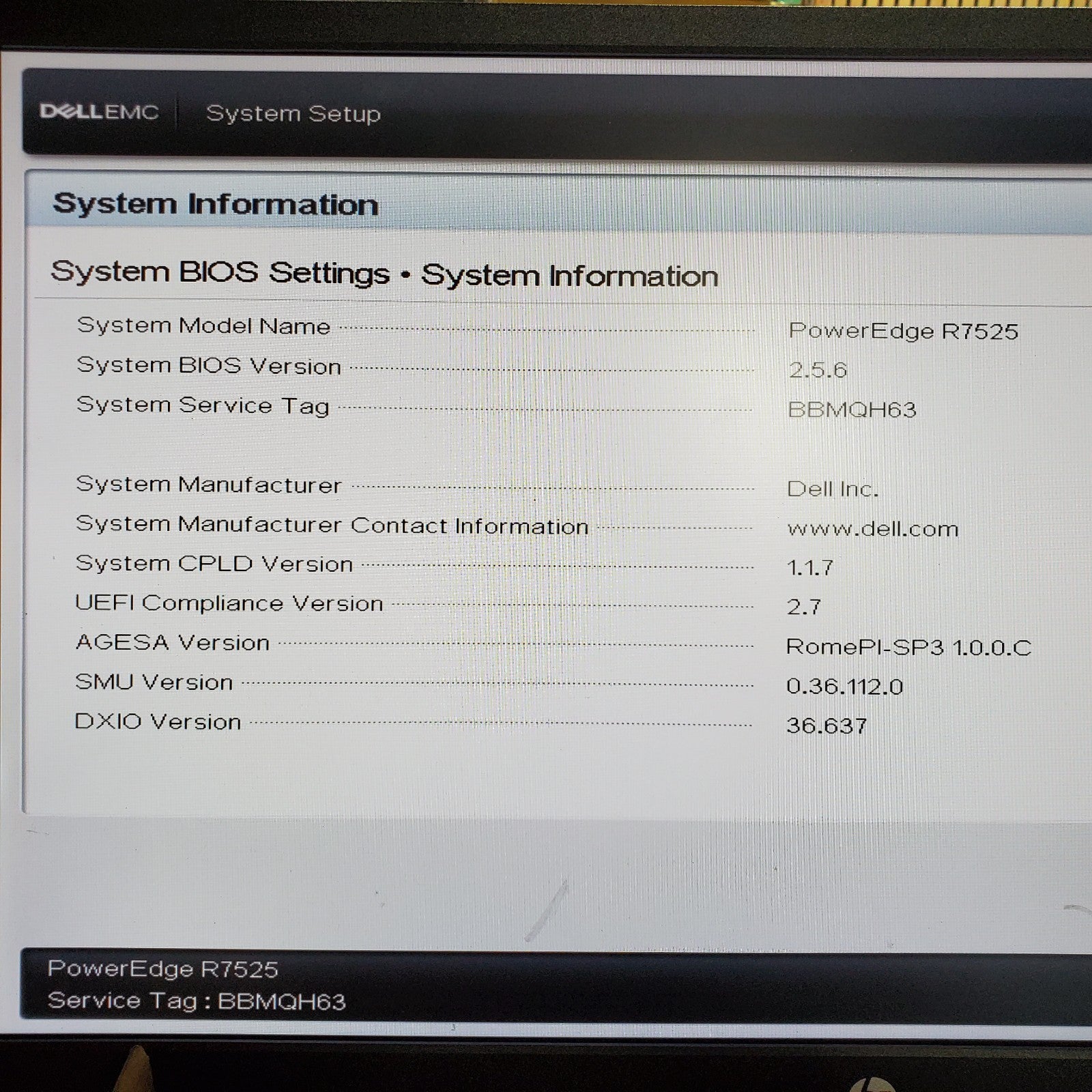The width and height of the screenshot is (1092, 1092).
Task: Click the PowerEdge R7525 model value
Action: 903,331
